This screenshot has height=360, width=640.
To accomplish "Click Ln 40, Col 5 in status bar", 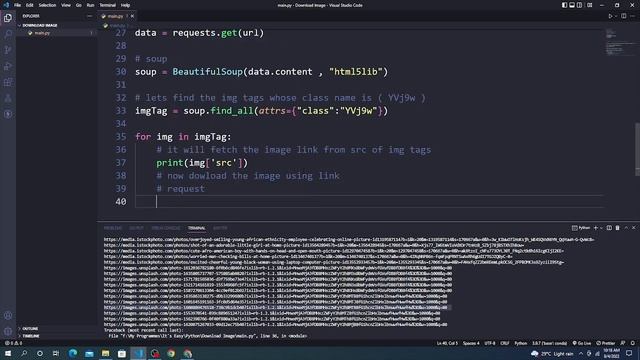I will click(x=447, y=343).
